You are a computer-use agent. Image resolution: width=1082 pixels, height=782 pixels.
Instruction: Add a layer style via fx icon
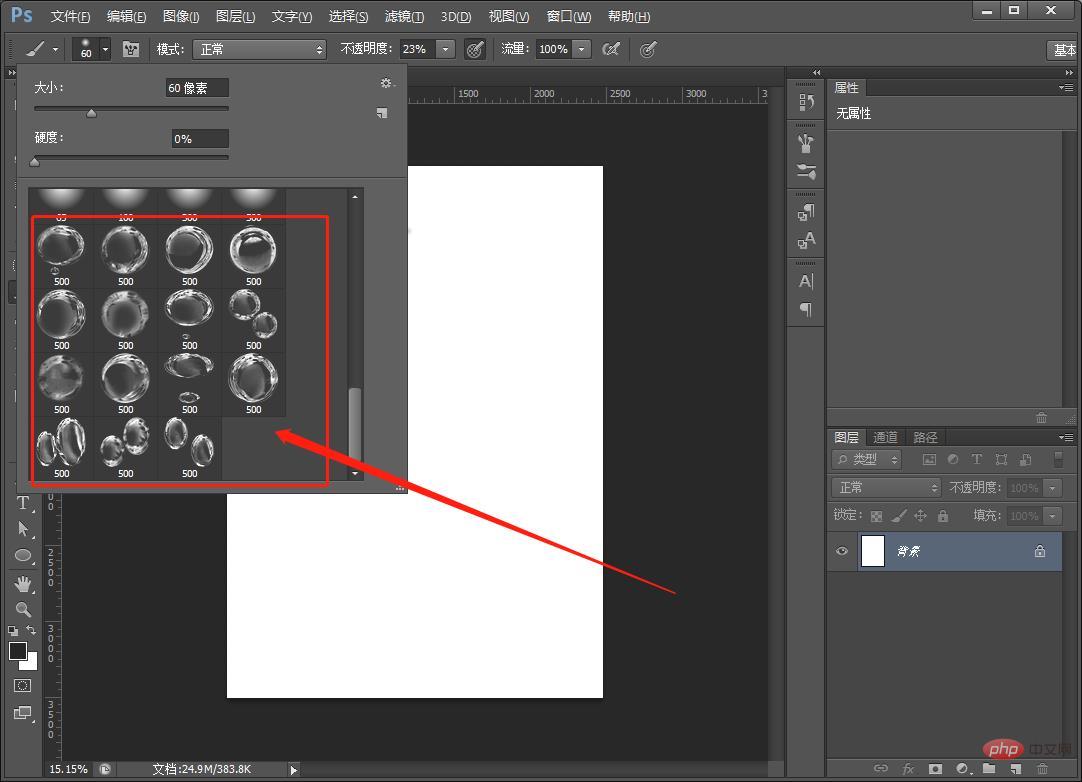coord(908,768)
